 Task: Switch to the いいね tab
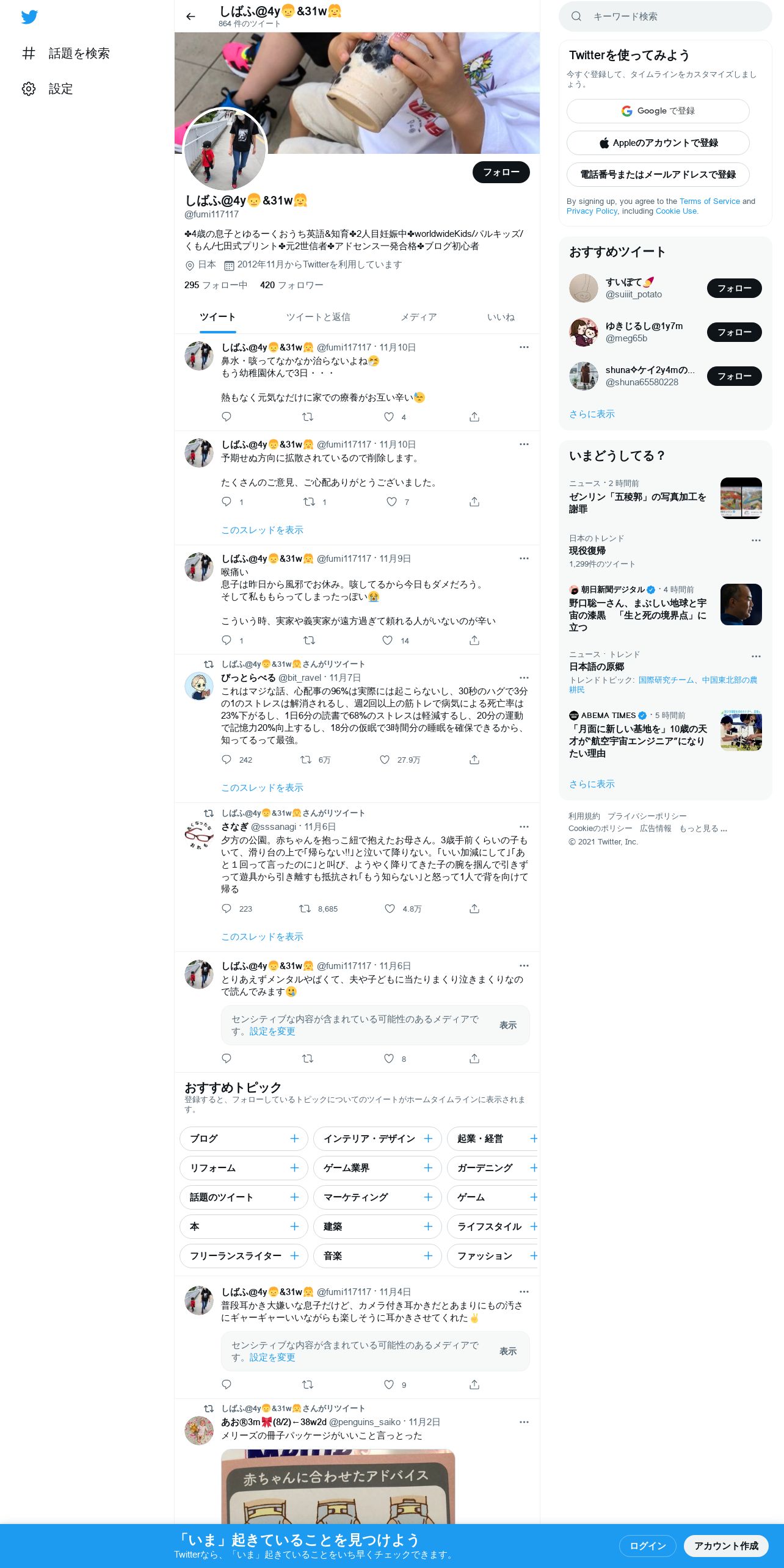click(x=501, y=317)
